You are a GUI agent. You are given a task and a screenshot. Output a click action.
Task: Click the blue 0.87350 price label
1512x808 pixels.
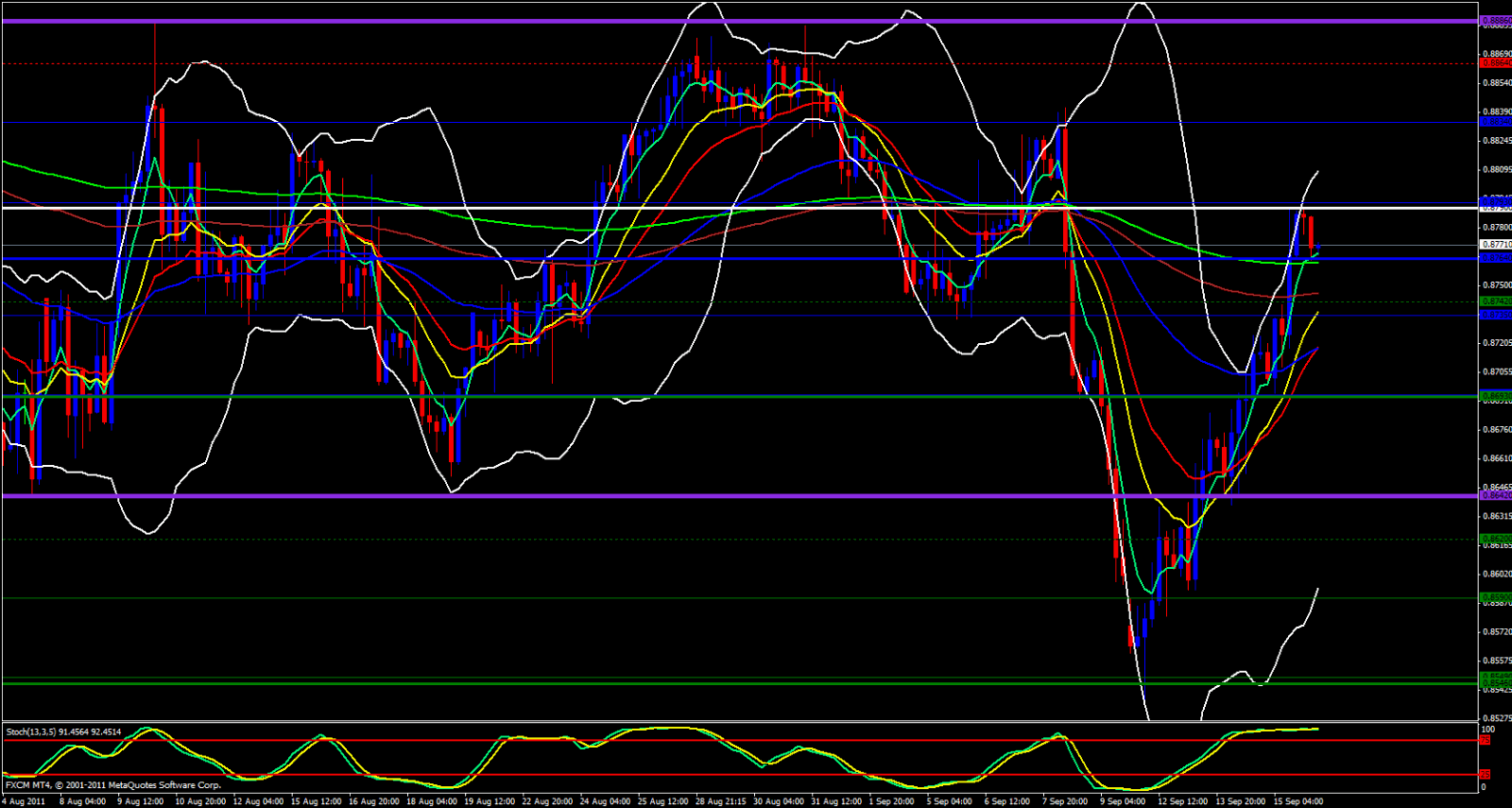coord(1495,315)
